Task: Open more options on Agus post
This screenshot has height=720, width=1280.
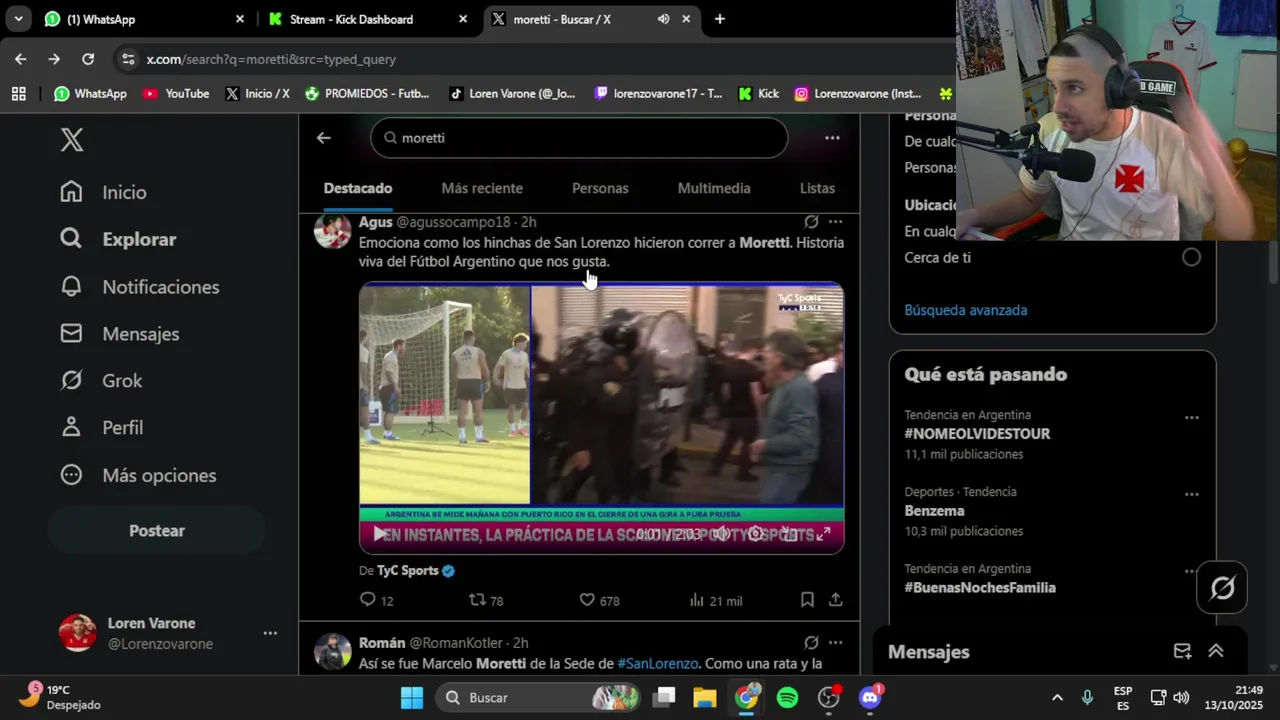Action: click(x=835, y=222)
